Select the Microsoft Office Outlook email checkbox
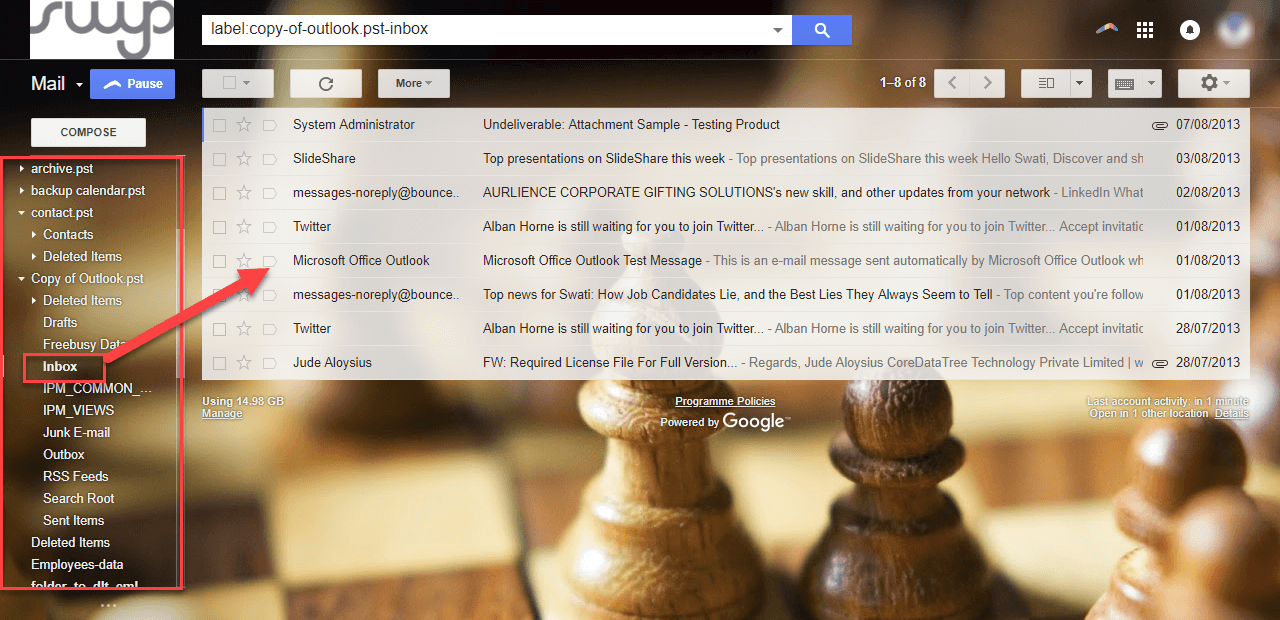The width and height of the screenshot is (1280, 620). [x=219, y=261]
